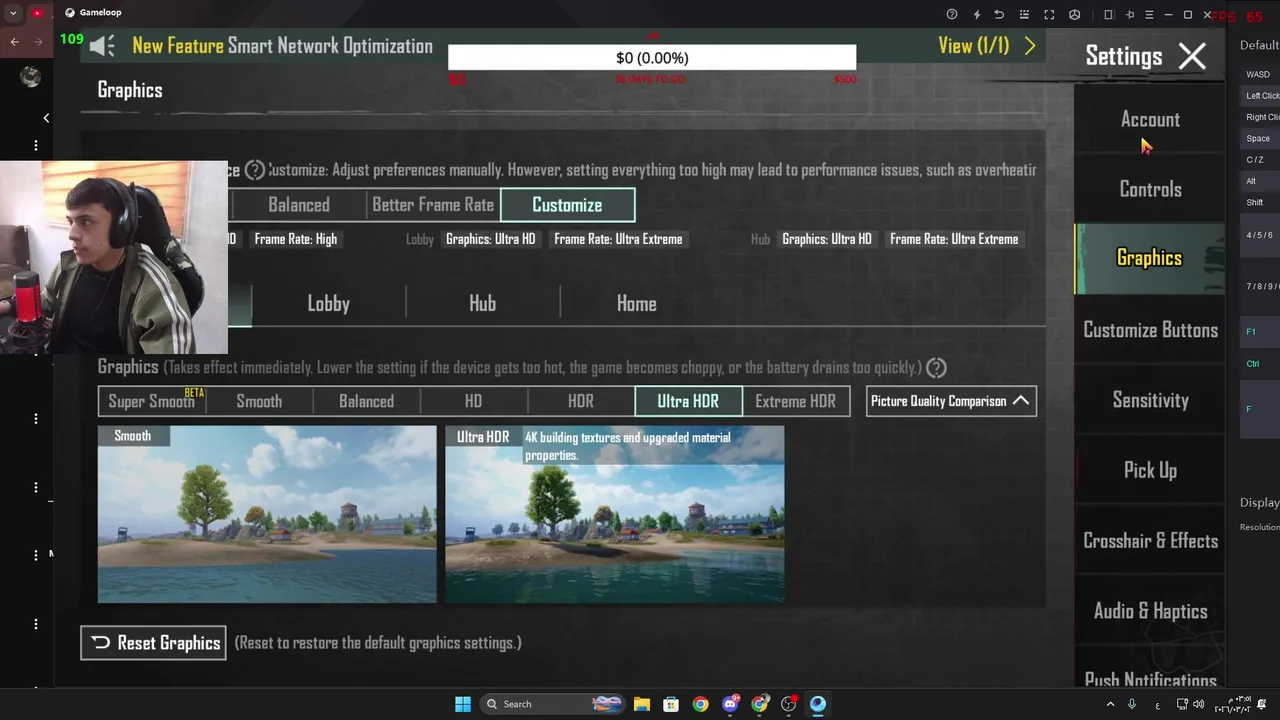Switch to Home graphics tab
The image size is (1280, 720).
[x=637, y=304]
